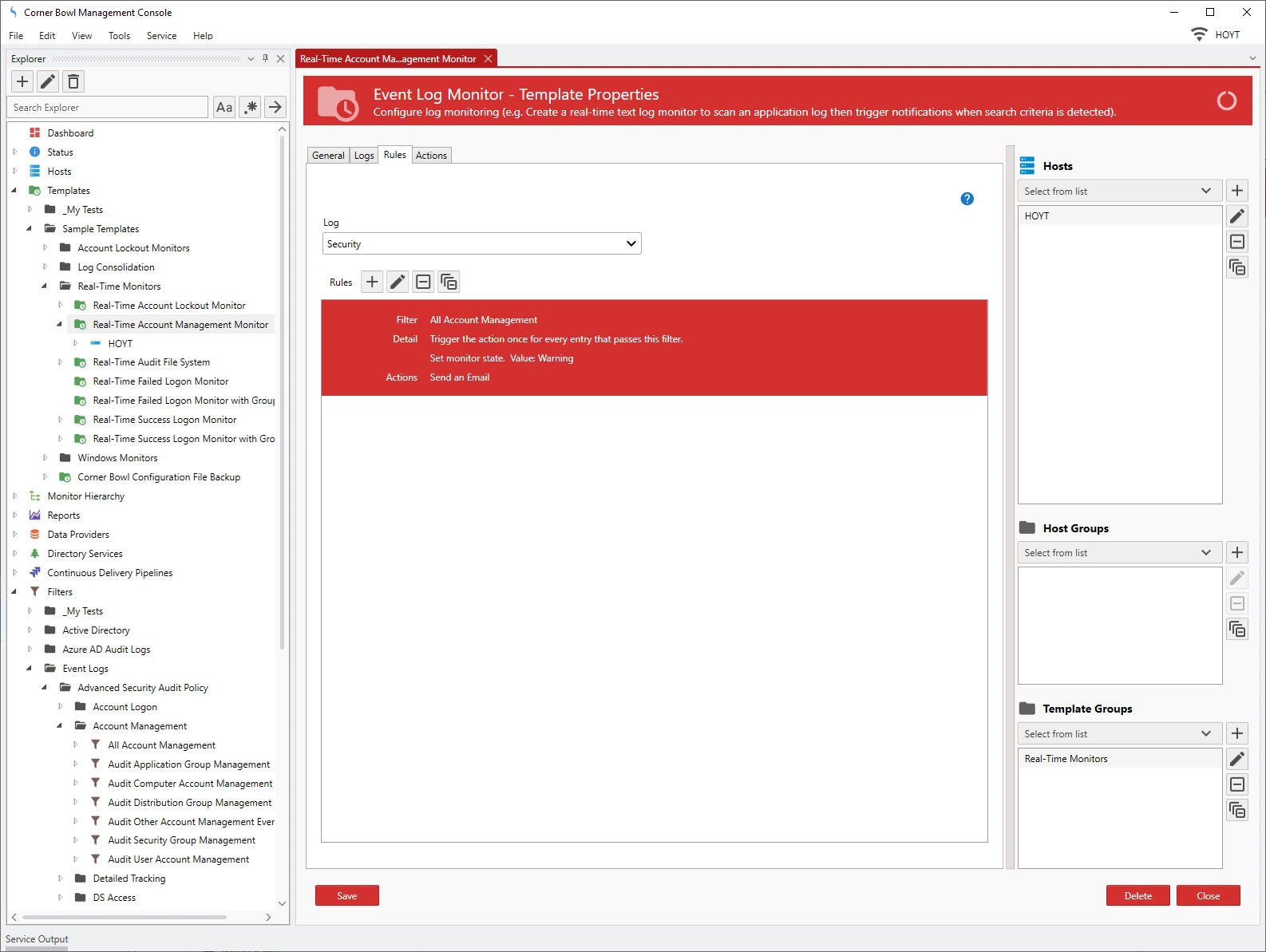Screen dimensions: 1266x952
Task: Toggle match case Aa search option
Action: [x=224, y=107]
